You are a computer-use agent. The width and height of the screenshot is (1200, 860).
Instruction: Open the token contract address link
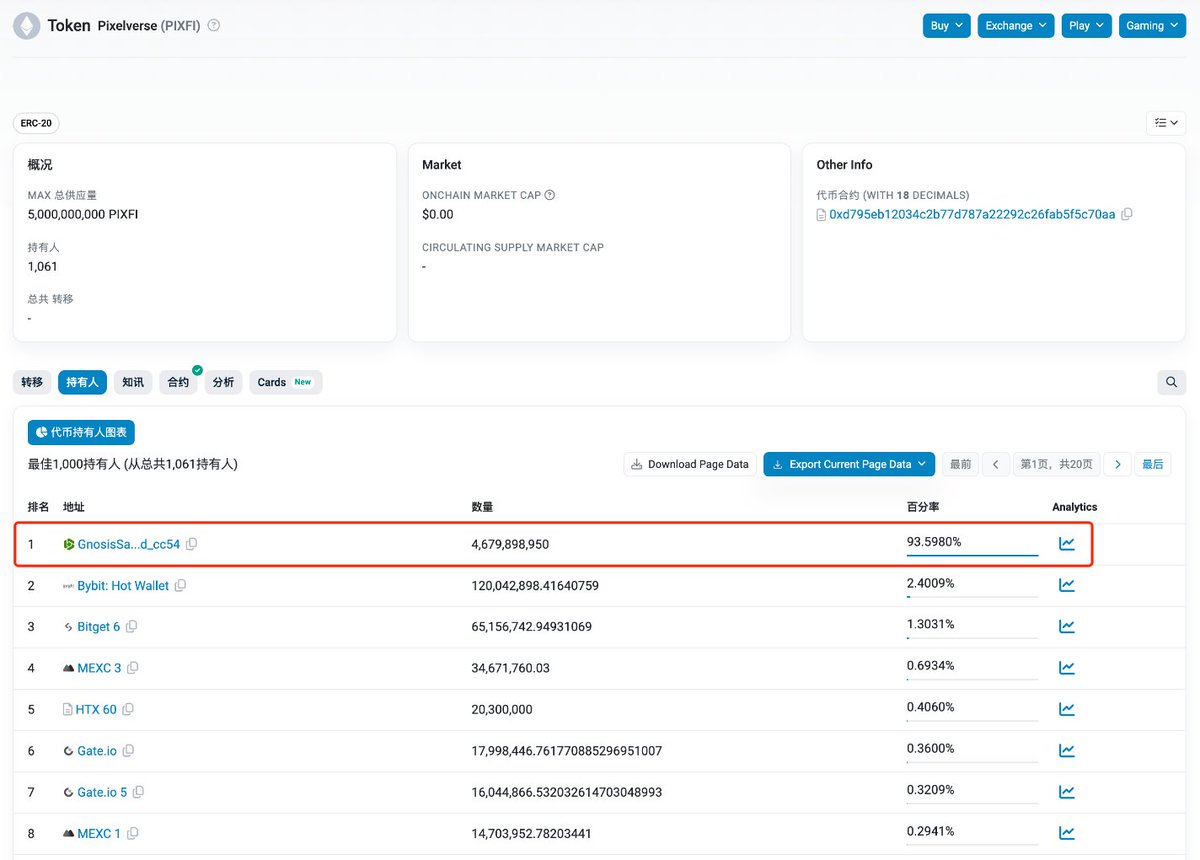(972, 214)
